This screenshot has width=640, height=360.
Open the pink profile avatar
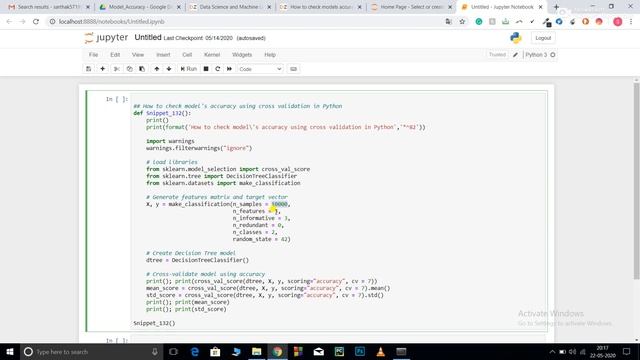(x=618, y=22)
